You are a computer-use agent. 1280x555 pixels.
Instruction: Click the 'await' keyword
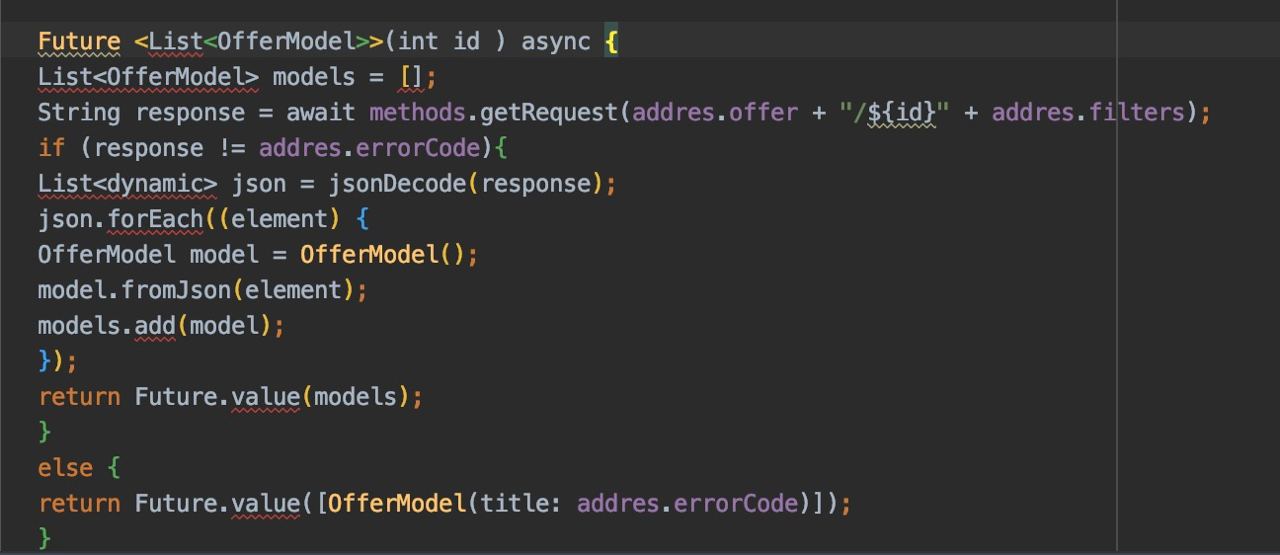(320, 113)
